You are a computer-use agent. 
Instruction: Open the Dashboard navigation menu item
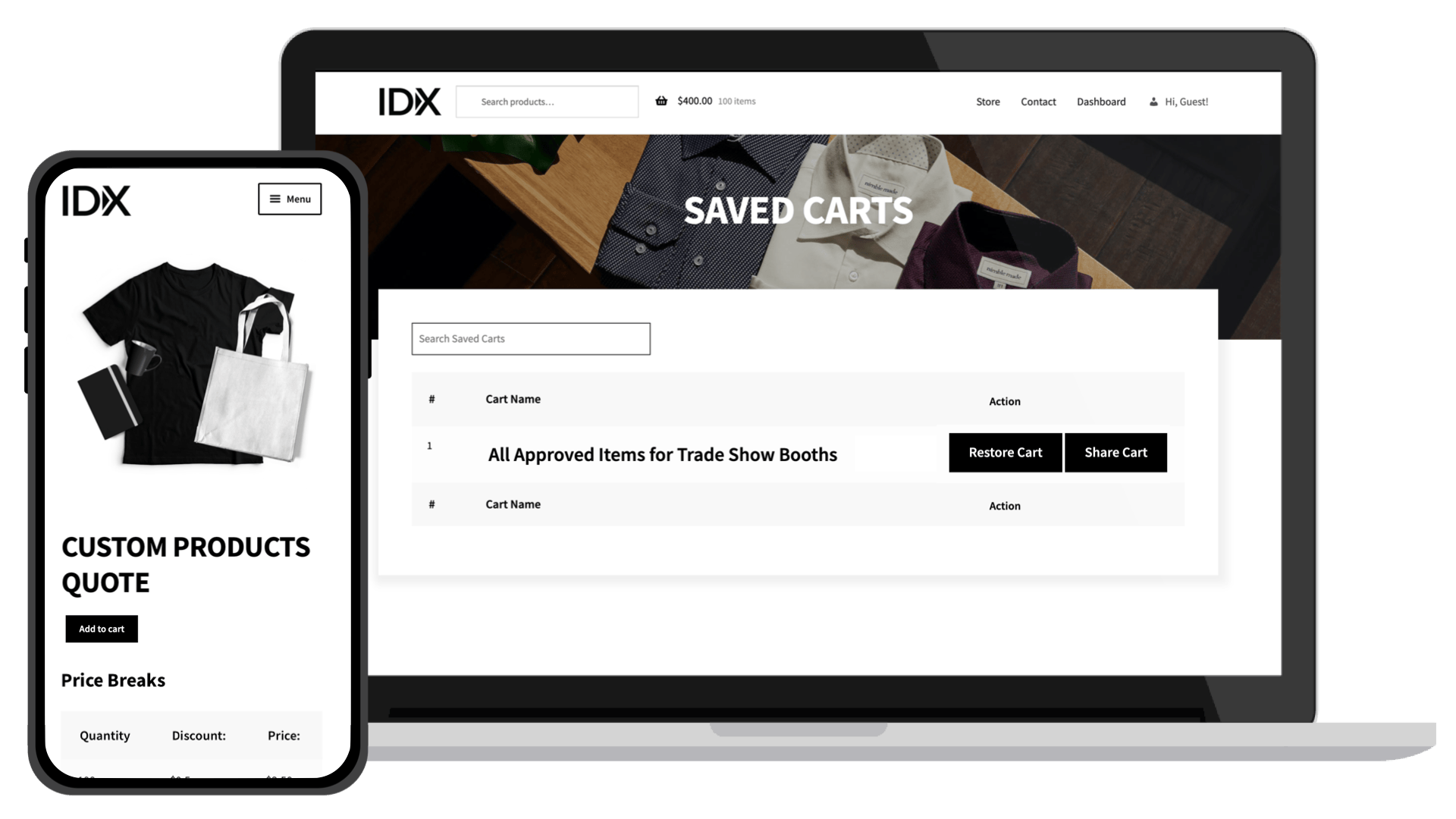(x=1101, y=101)
